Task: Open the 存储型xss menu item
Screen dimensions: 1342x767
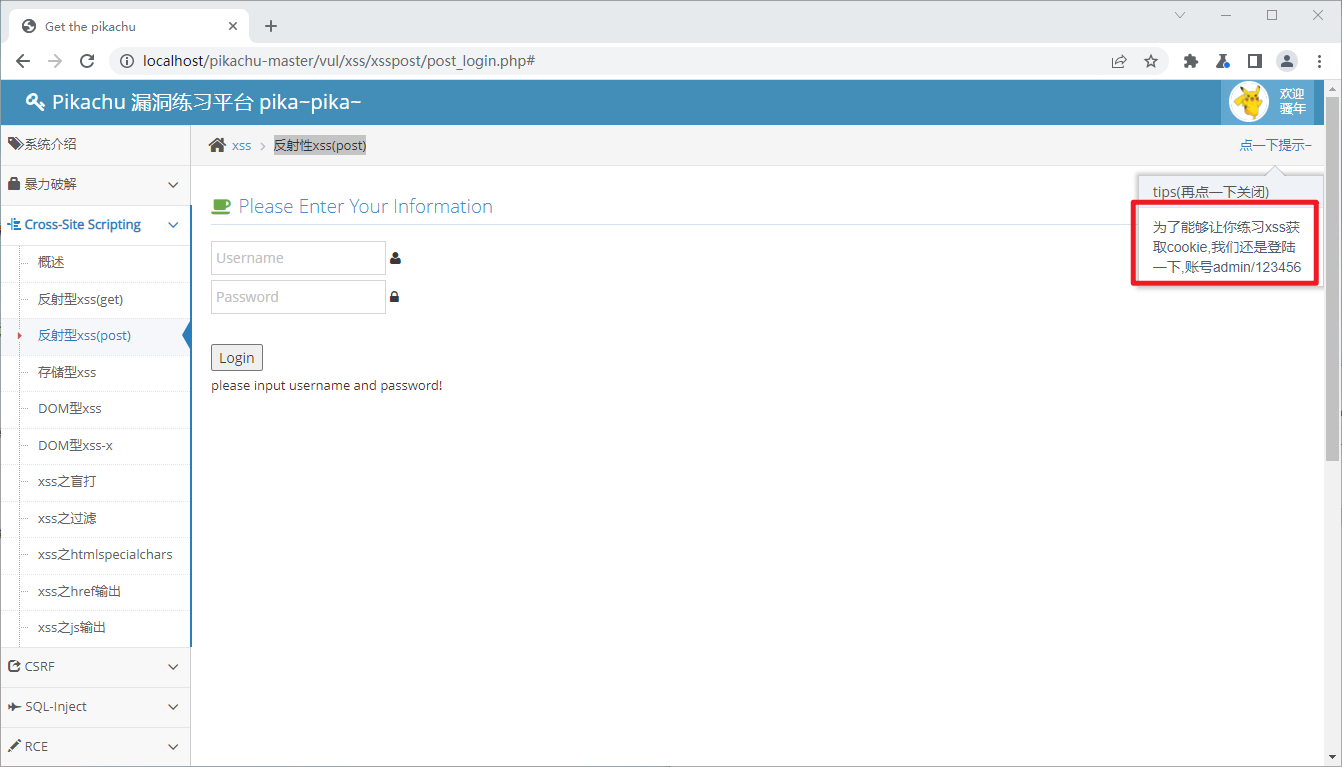Action: [67, 373]
